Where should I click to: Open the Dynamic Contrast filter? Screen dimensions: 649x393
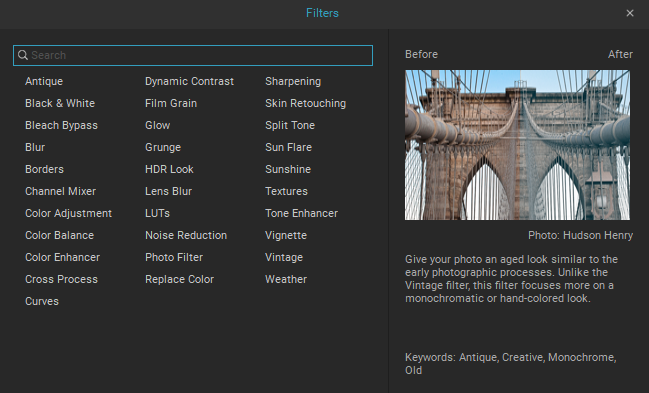190,81
